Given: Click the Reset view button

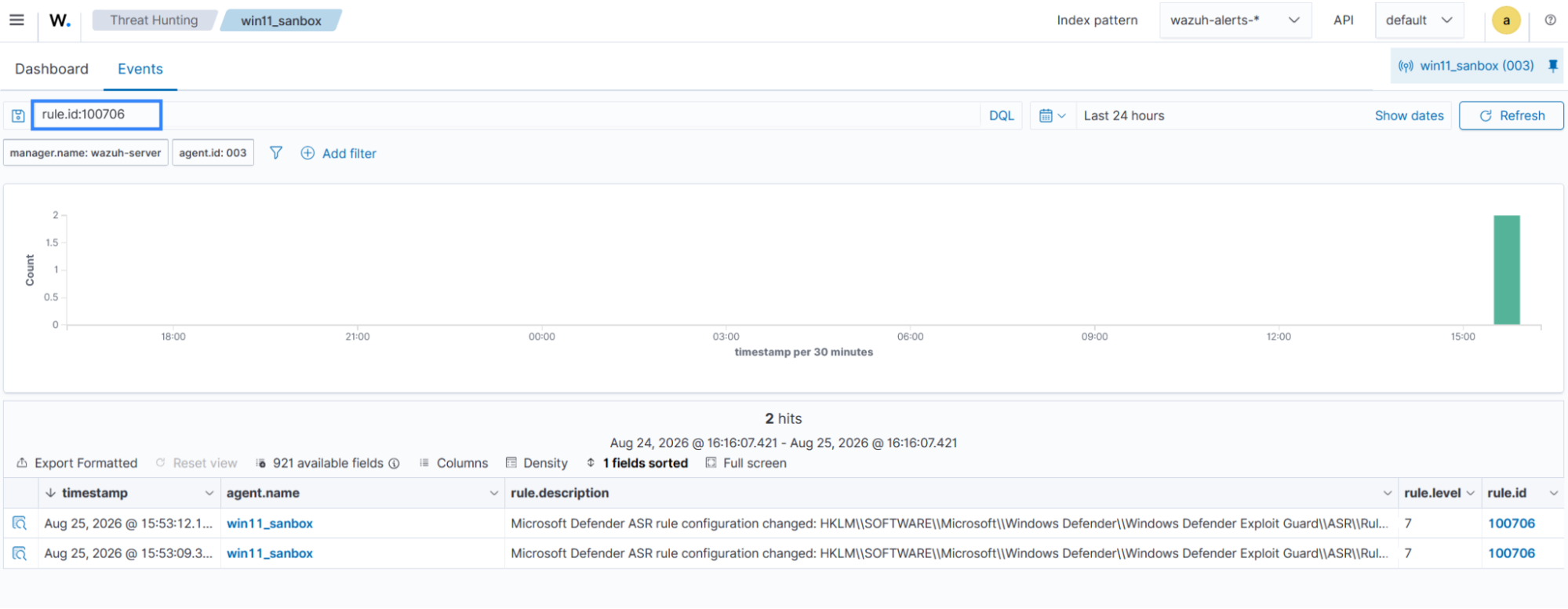Looking at the screenshot, I should click(x=196, y=463).
